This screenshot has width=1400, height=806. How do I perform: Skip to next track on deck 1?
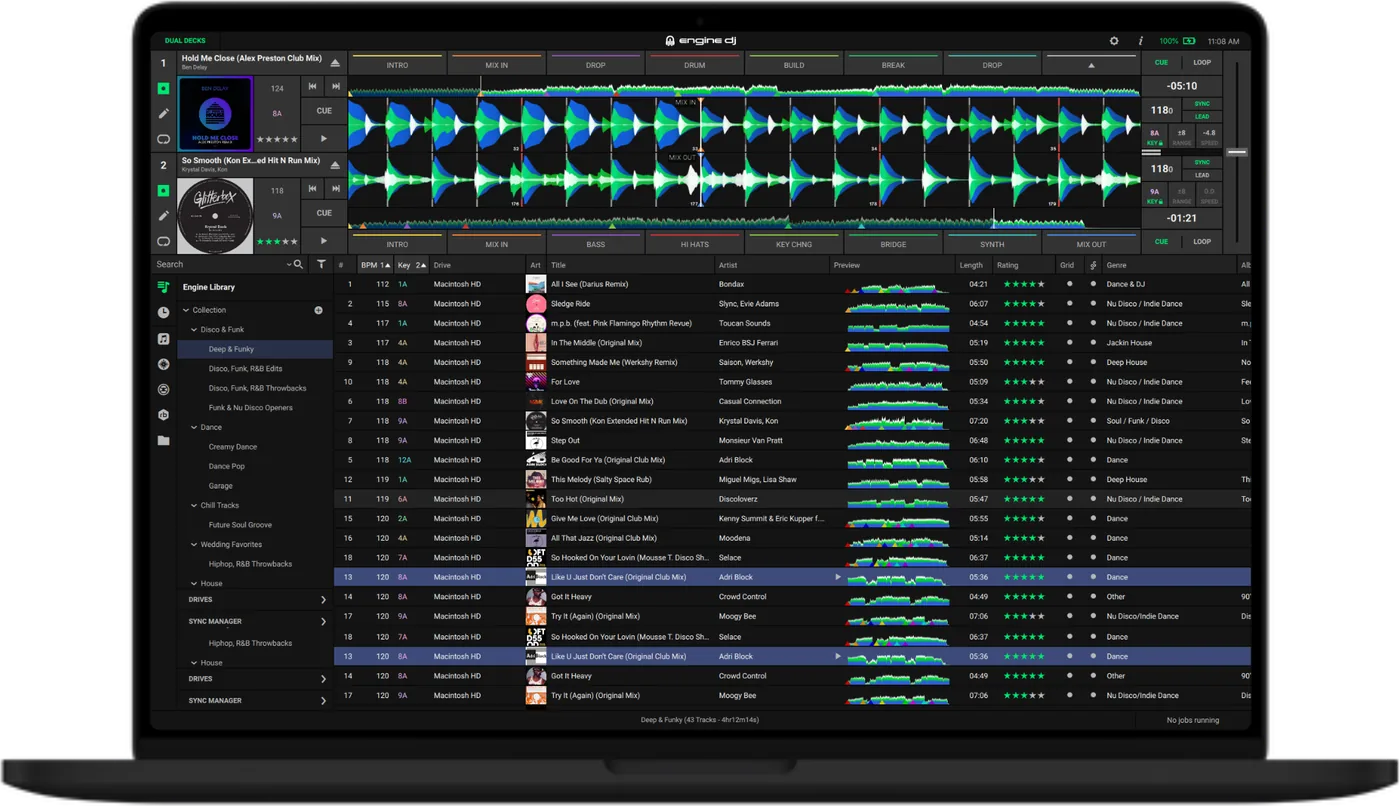click(336, 87)
